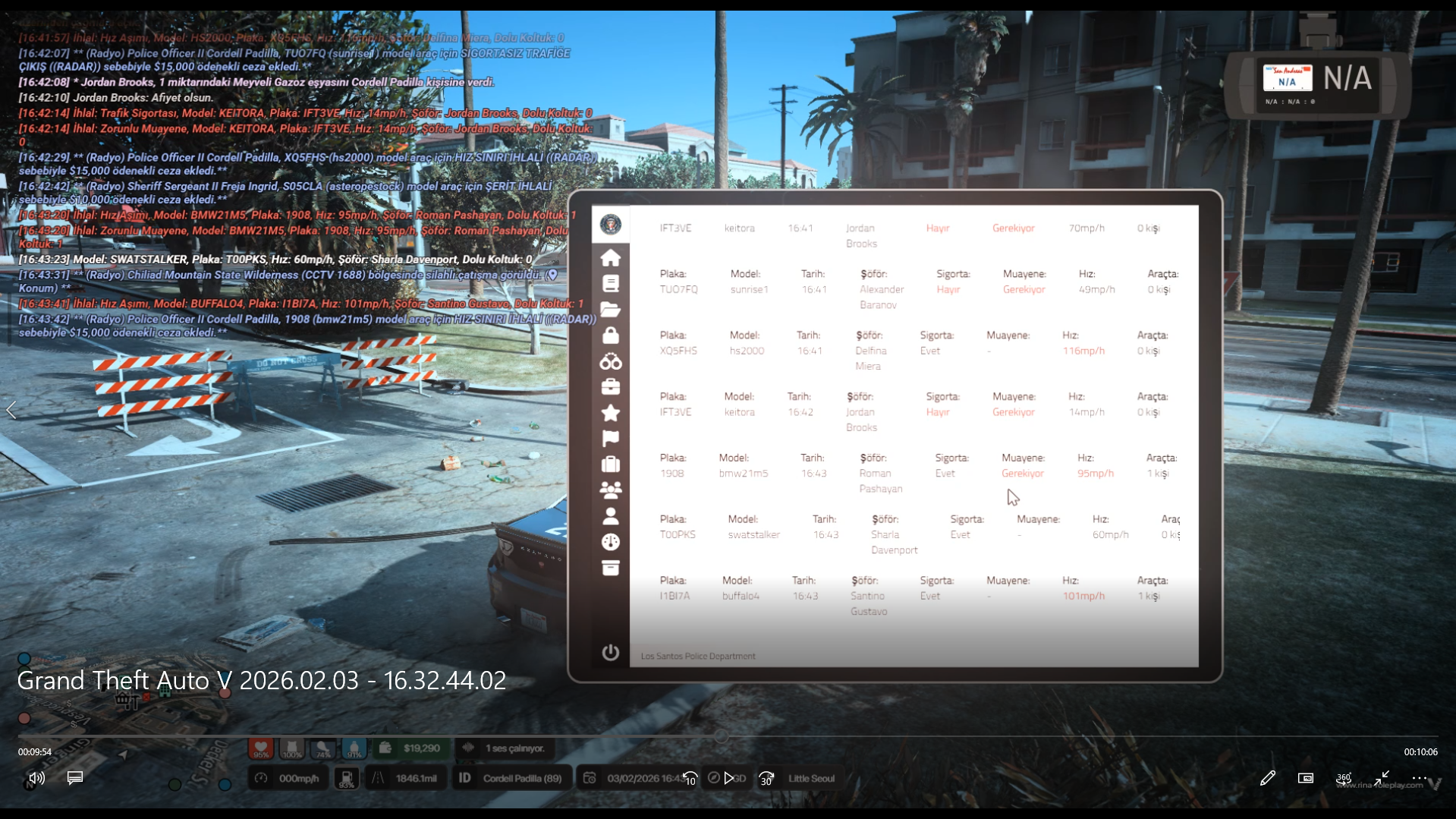Click the briefcase icon in the tablet sidebar
The image size is (1456, 819).
click(610, 387)
